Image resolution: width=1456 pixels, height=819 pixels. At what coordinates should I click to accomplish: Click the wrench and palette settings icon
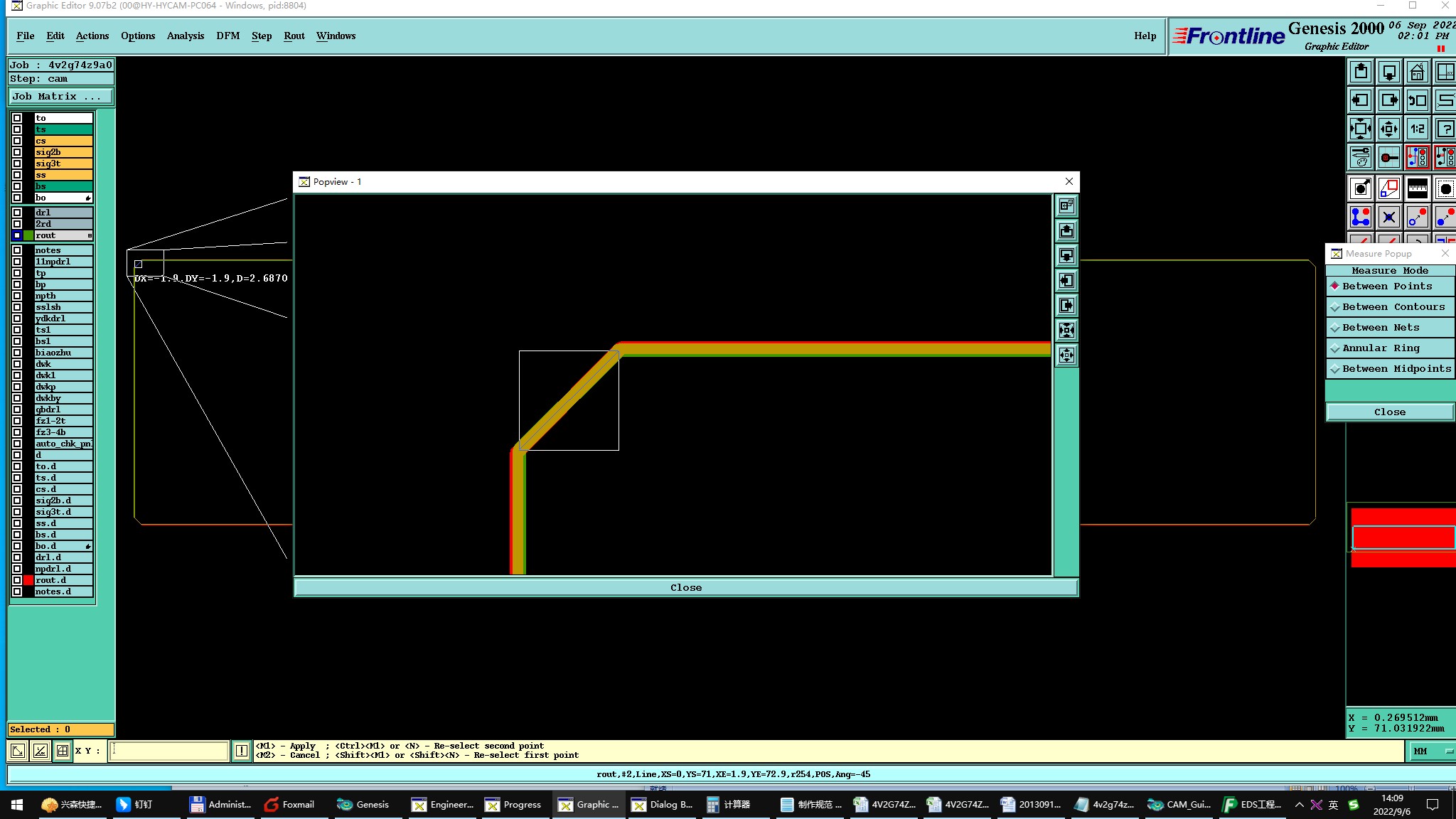click(1360, 157)
